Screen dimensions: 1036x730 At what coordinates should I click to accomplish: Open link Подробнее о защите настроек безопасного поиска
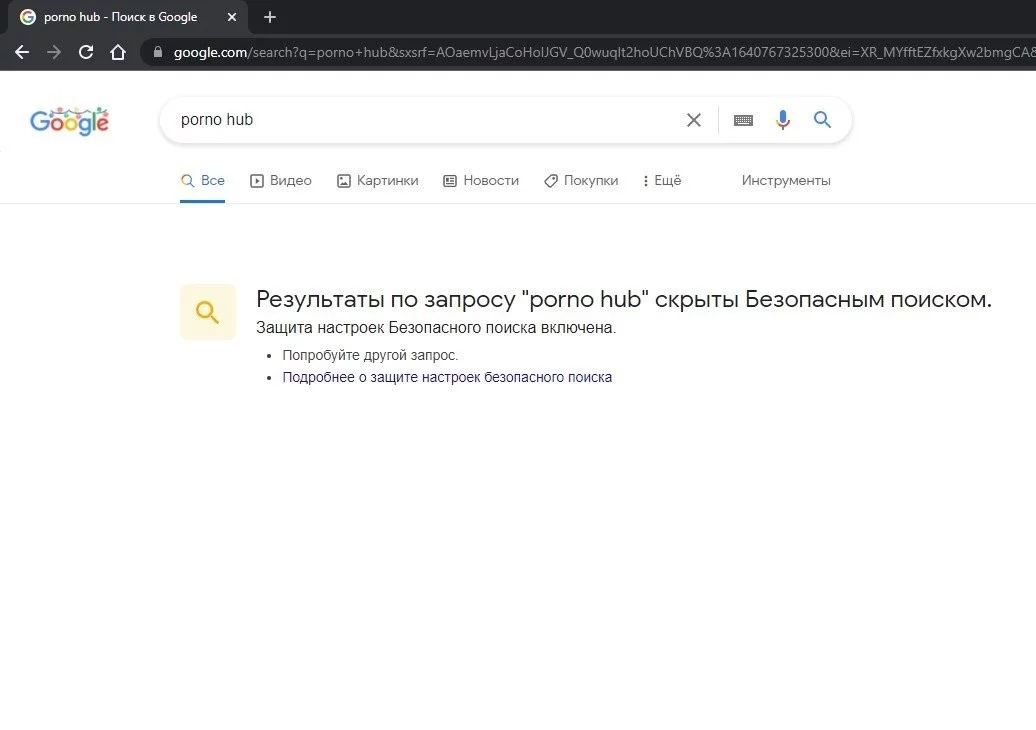(x=447, y=377)
